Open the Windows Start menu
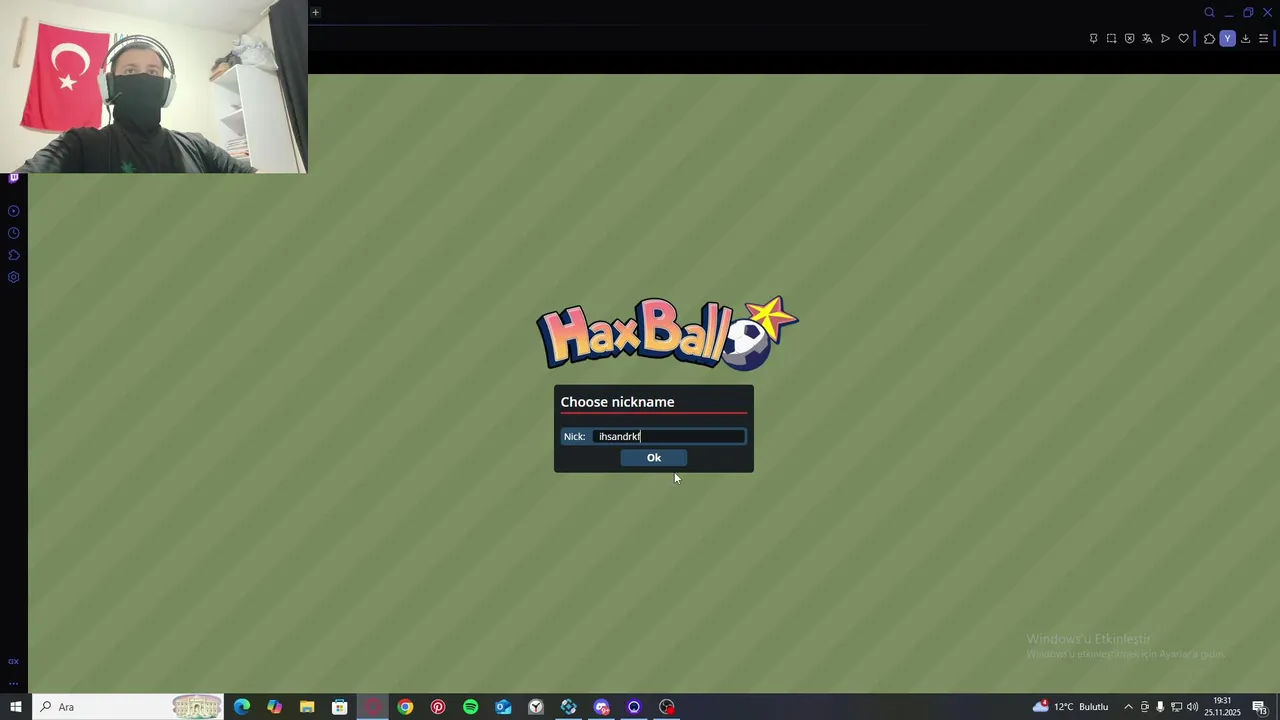 point(15,707)
